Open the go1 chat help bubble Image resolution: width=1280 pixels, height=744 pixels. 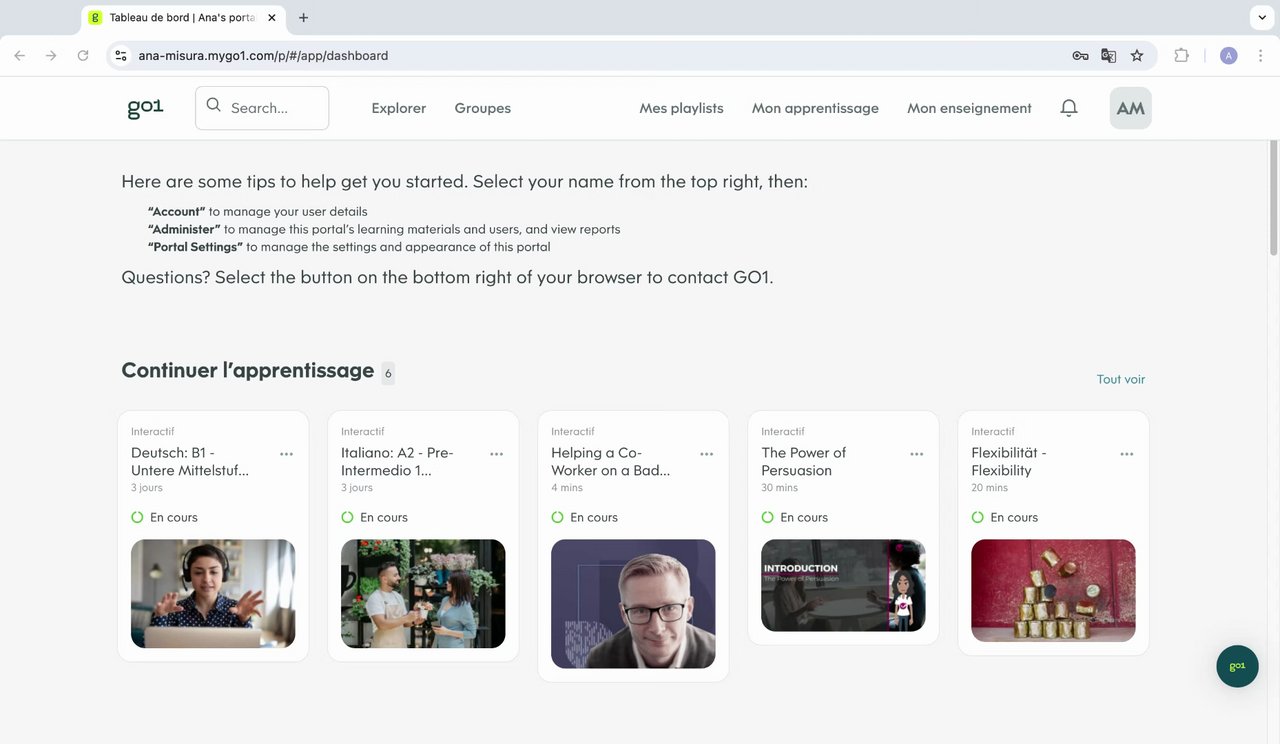pos(1237,666)
